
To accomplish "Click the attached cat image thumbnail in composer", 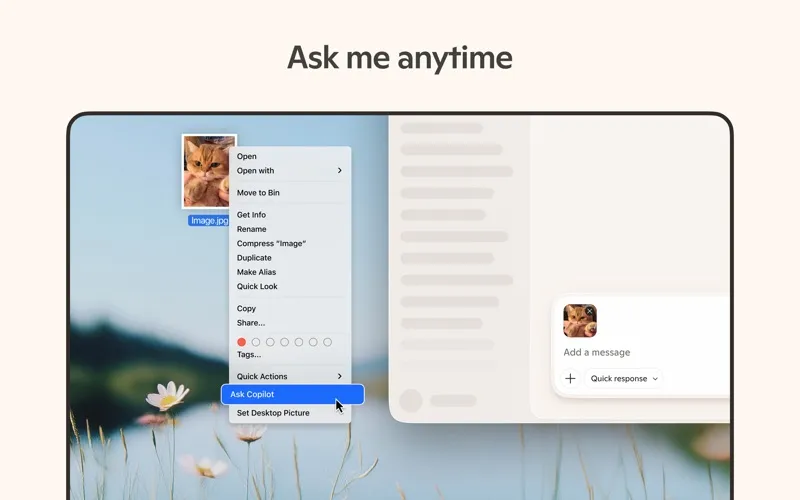I will 580,321.
